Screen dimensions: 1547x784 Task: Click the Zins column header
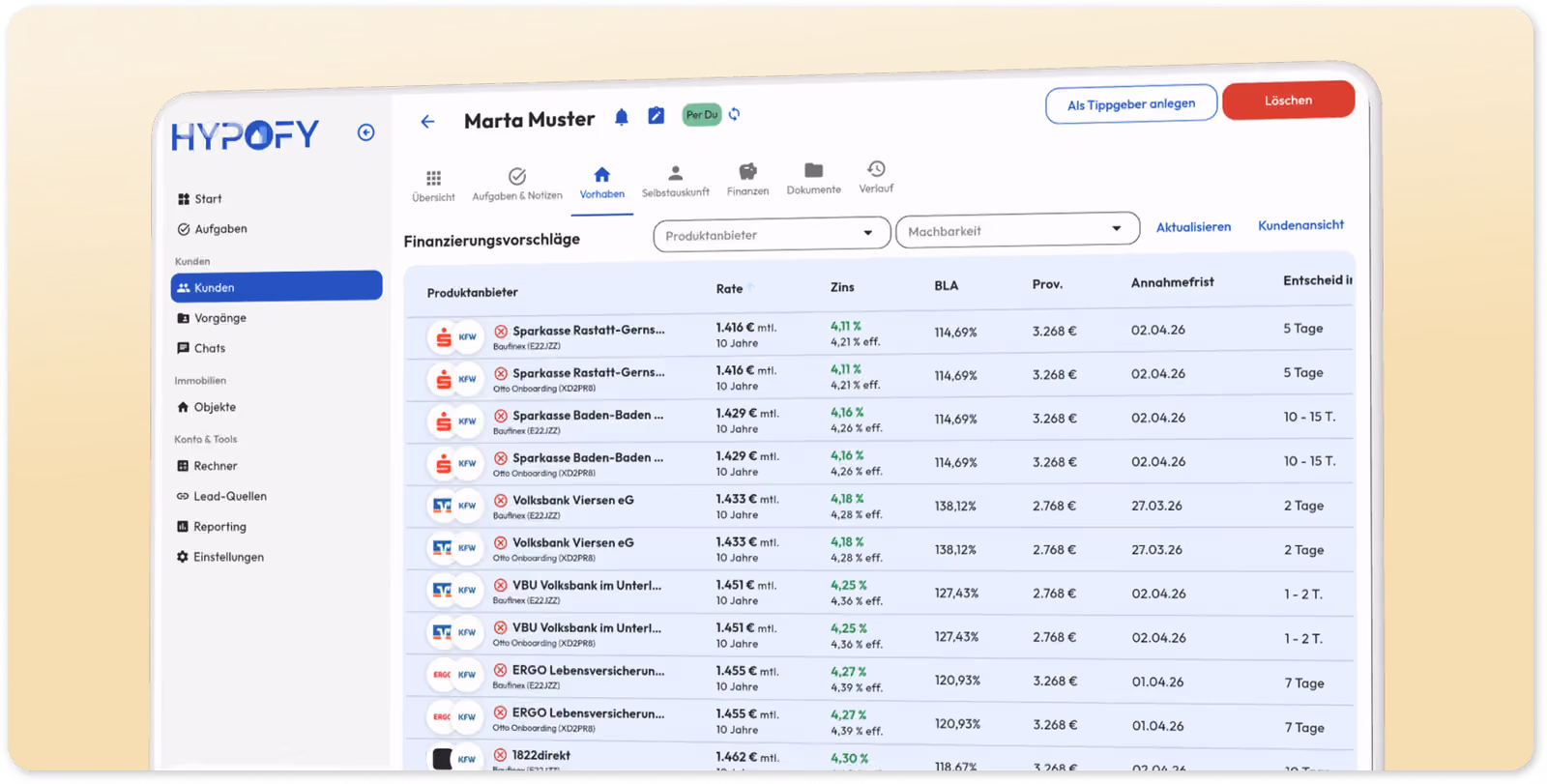pos(842,287)
